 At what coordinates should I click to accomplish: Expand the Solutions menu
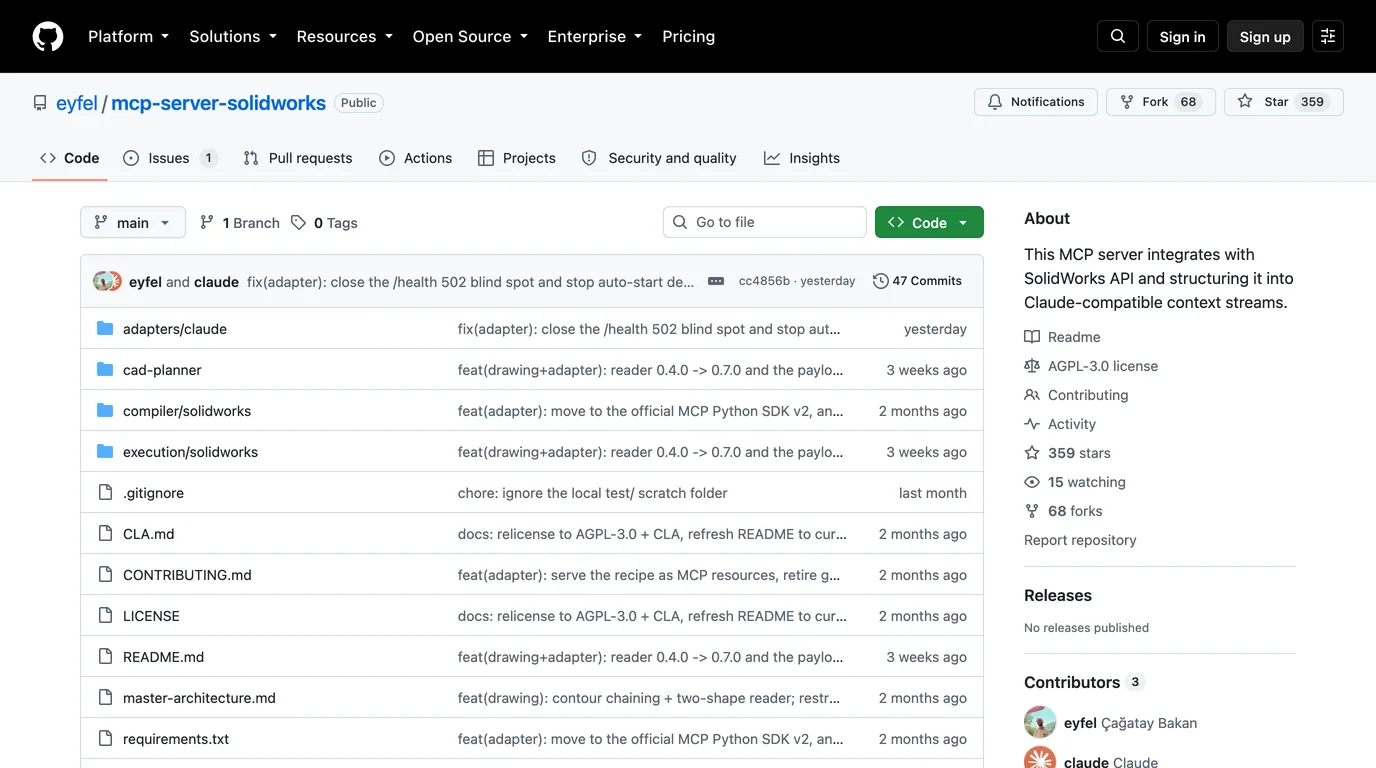click(x=233, y=36)
